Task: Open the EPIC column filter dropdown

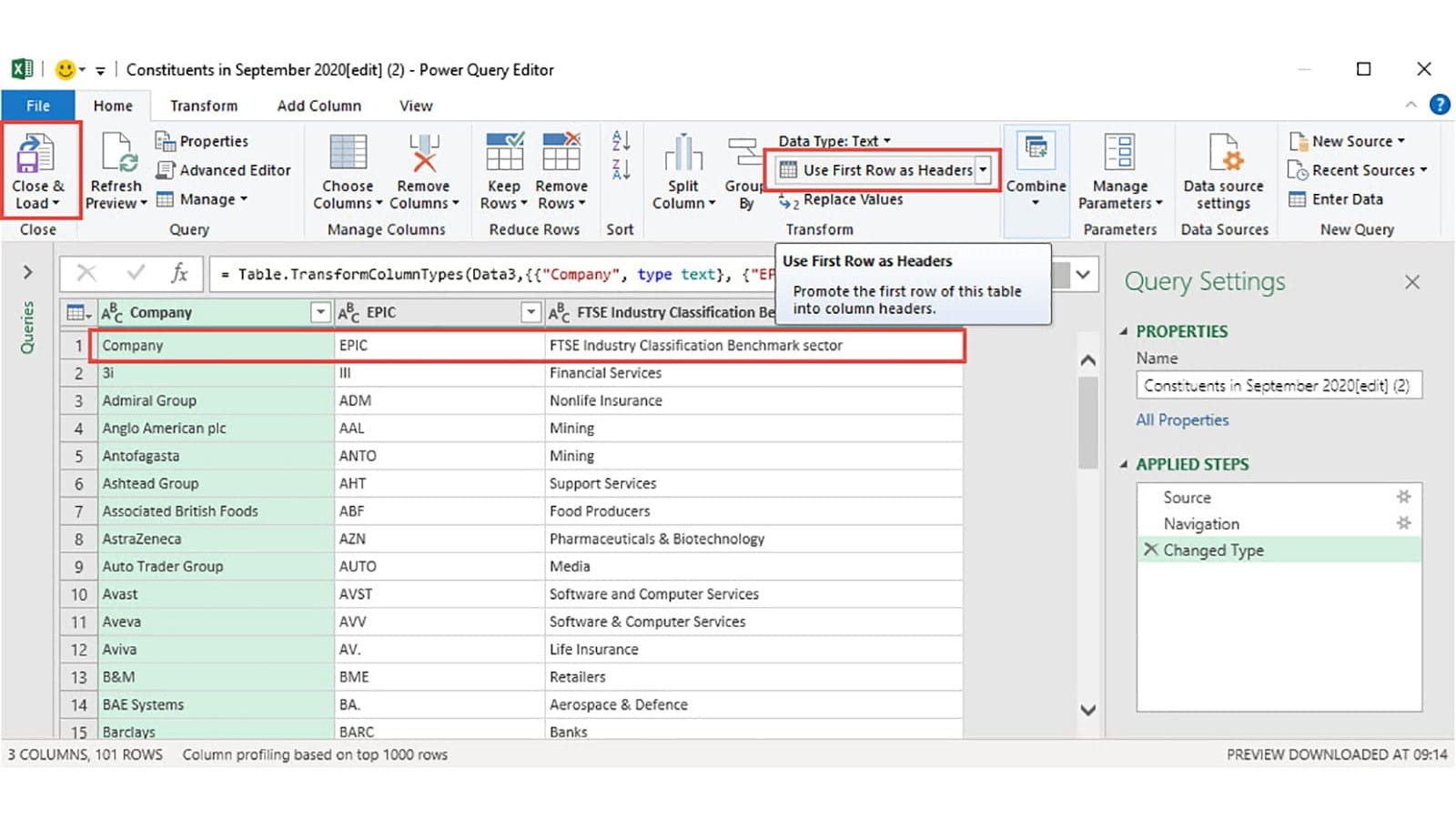Action: [531, 313]
